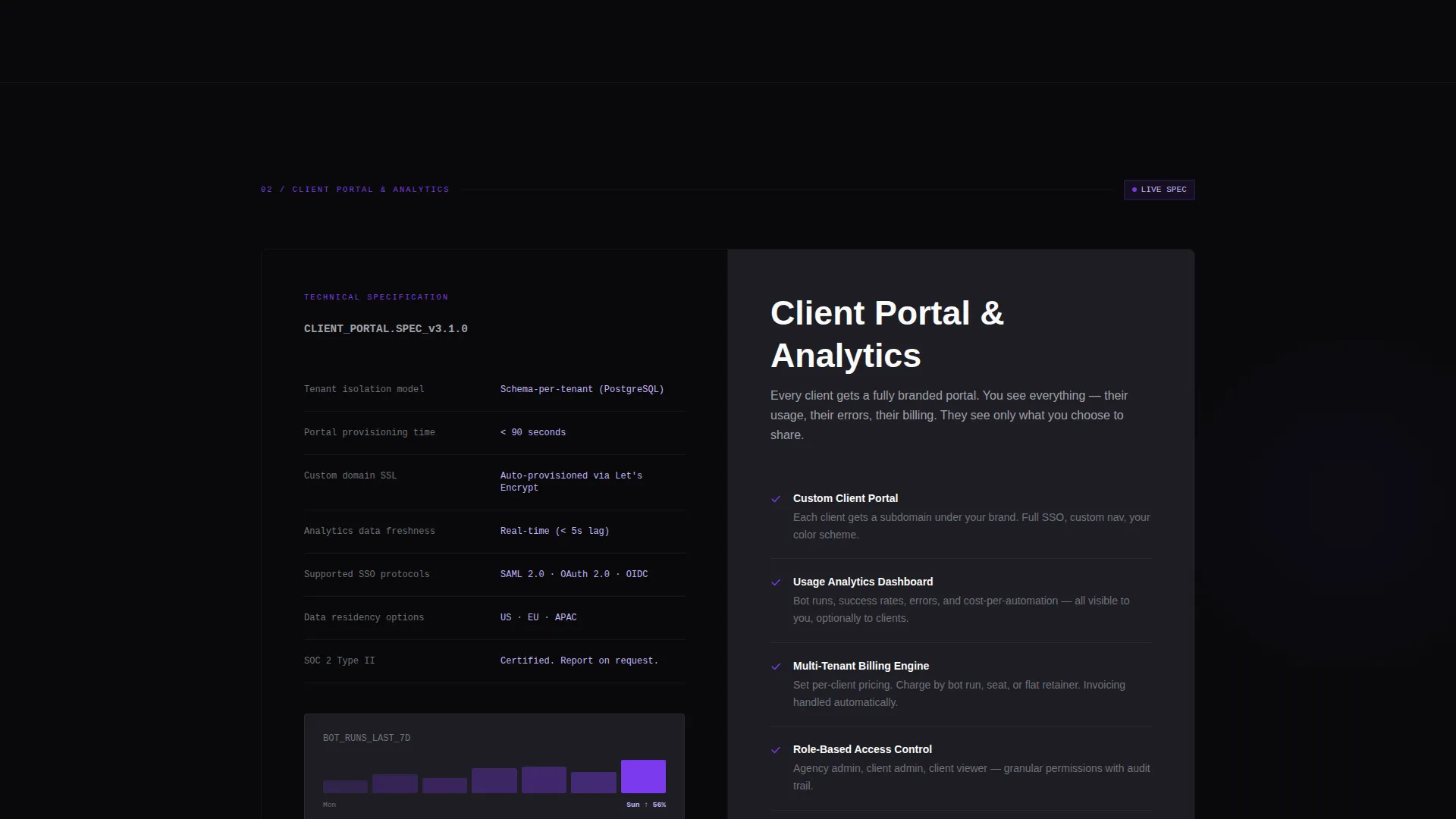Select the highlighted Sunday bar in the chart
This screenshot has height=819, width=1456.
(643, 777)
